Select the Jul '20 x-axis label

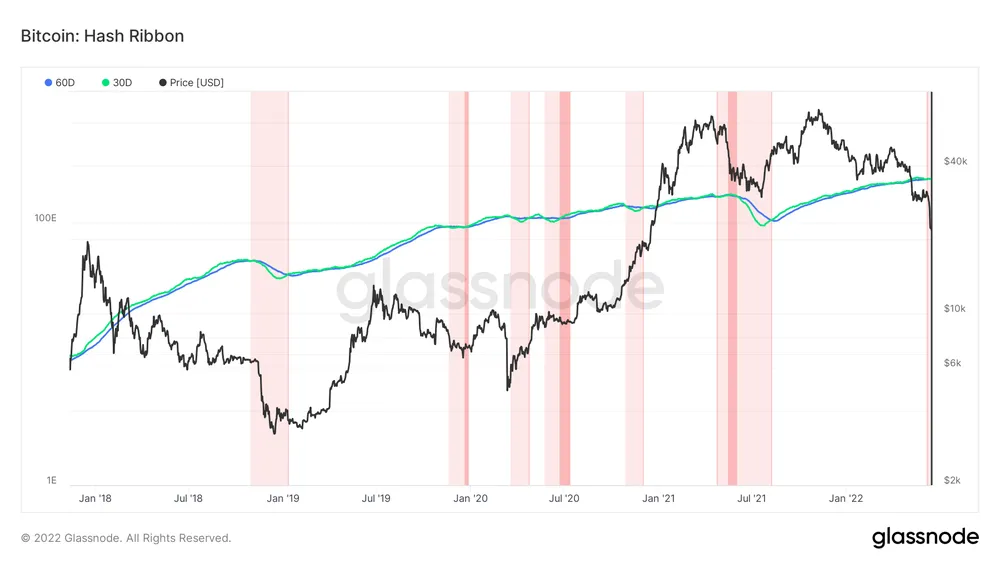click(x=565, y=497)
